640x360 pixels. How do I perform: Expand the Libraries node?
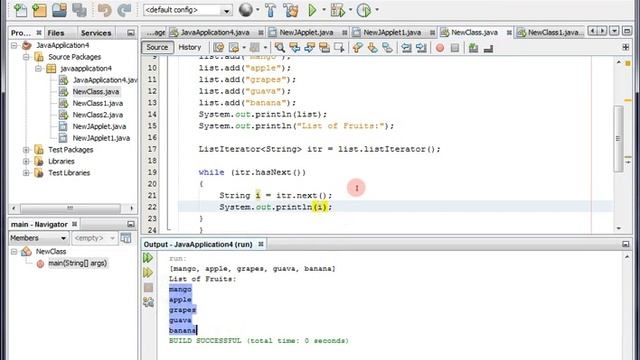tap(26, 161)
